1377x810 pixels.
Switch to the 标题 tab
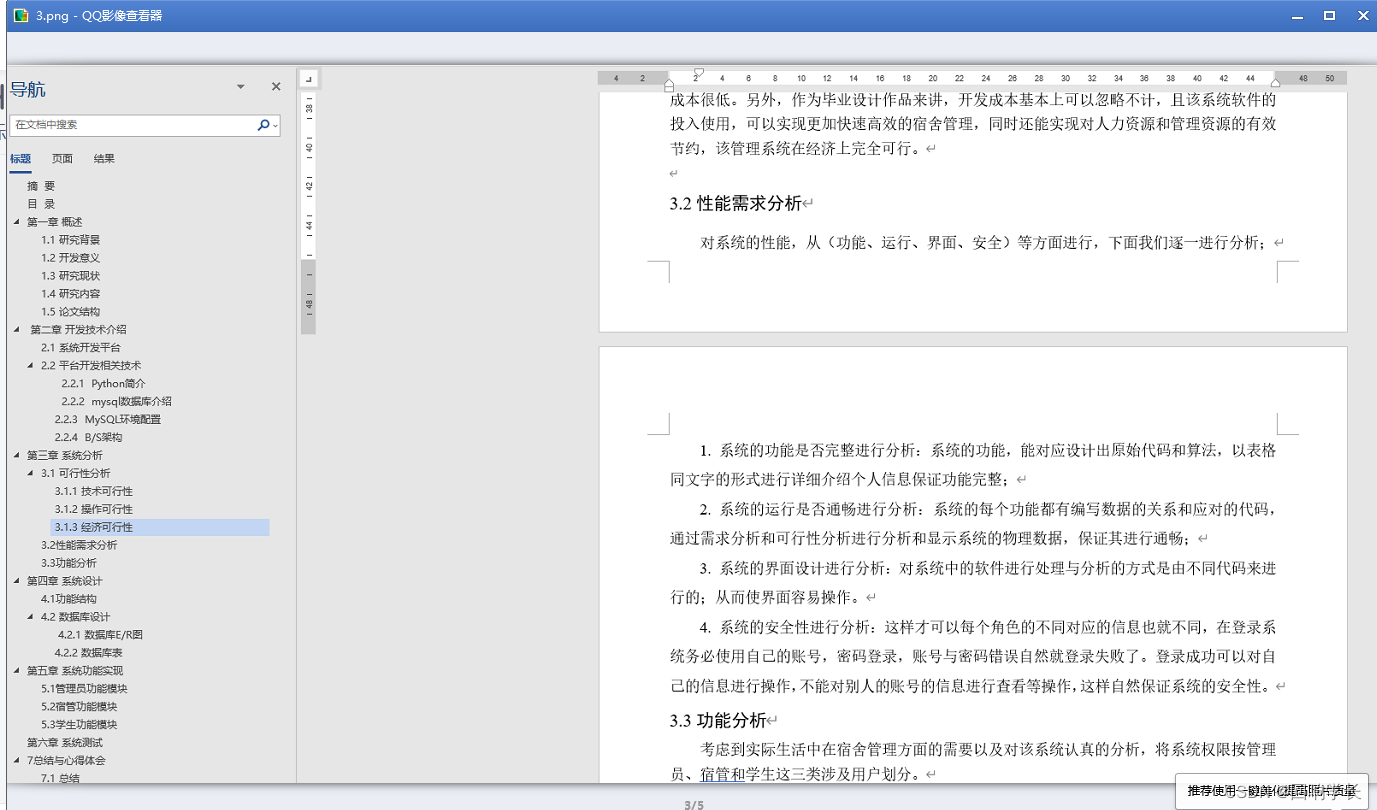tap(20, 159)
